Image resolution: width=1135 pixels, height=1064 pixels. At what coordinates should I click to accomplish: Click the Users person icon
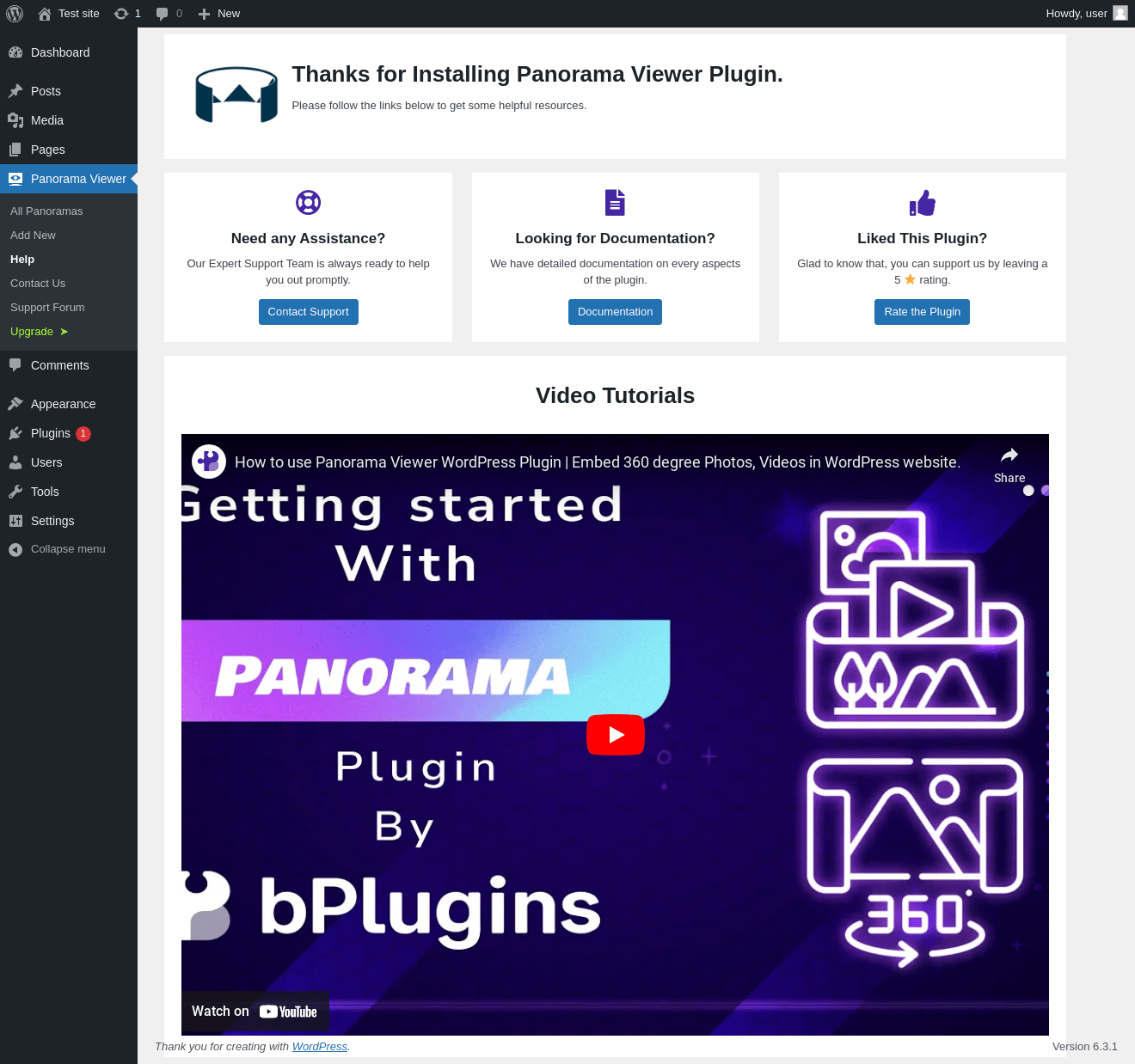tap(15, 462)
